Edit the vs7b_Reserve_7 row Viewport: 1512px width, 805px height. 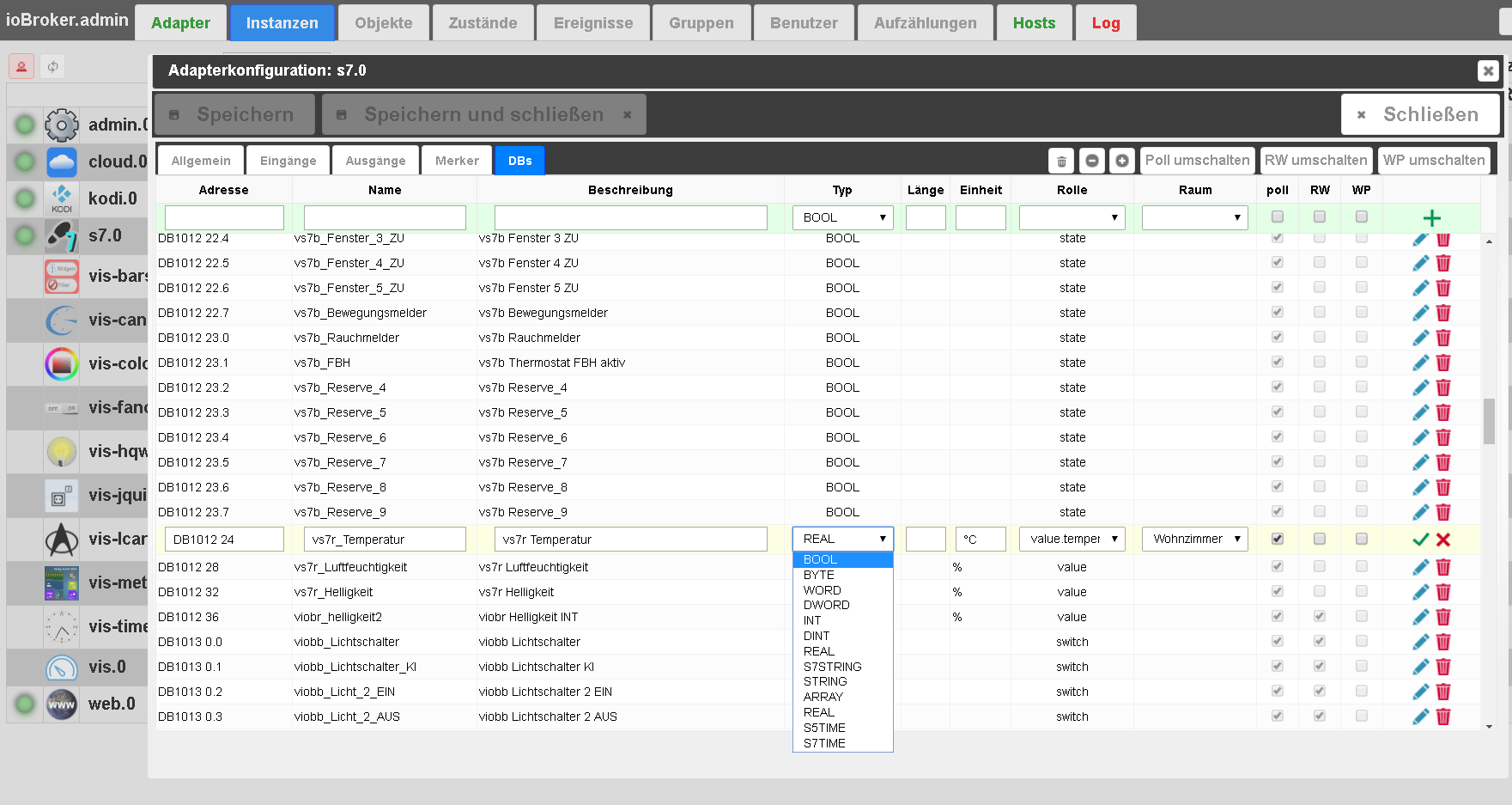pos(1421,462)
